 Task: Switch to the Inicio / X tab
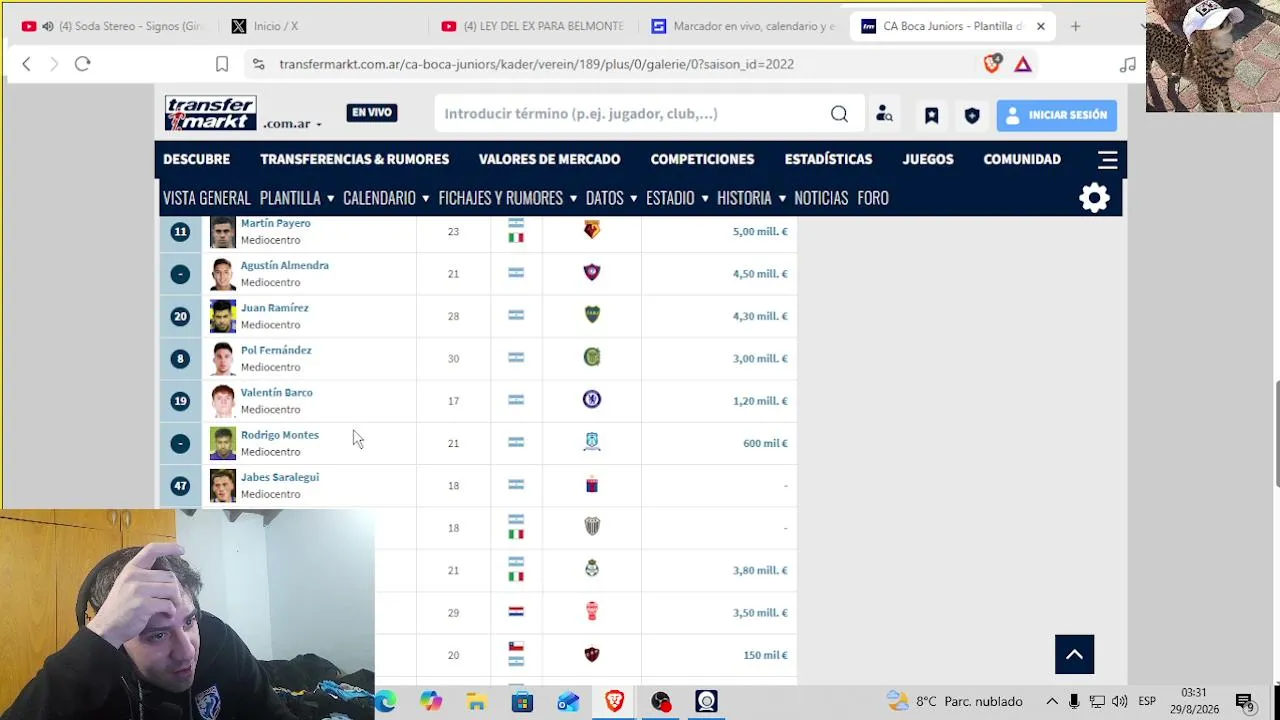tap(320, 26)
